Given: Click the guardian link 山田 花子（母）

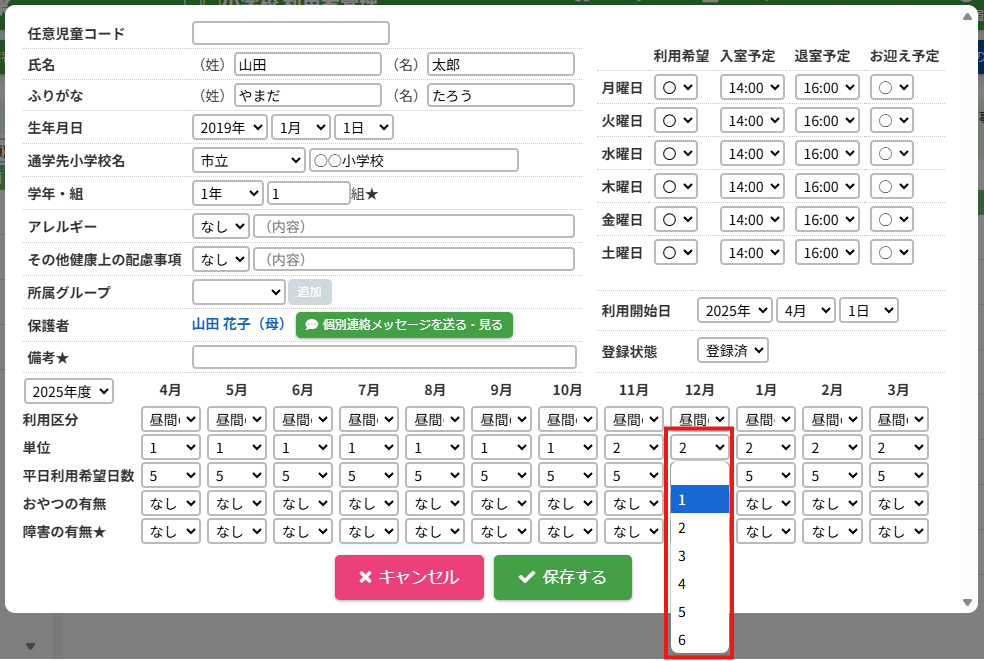Looking at the screenshot, I should tap(239, 325).
